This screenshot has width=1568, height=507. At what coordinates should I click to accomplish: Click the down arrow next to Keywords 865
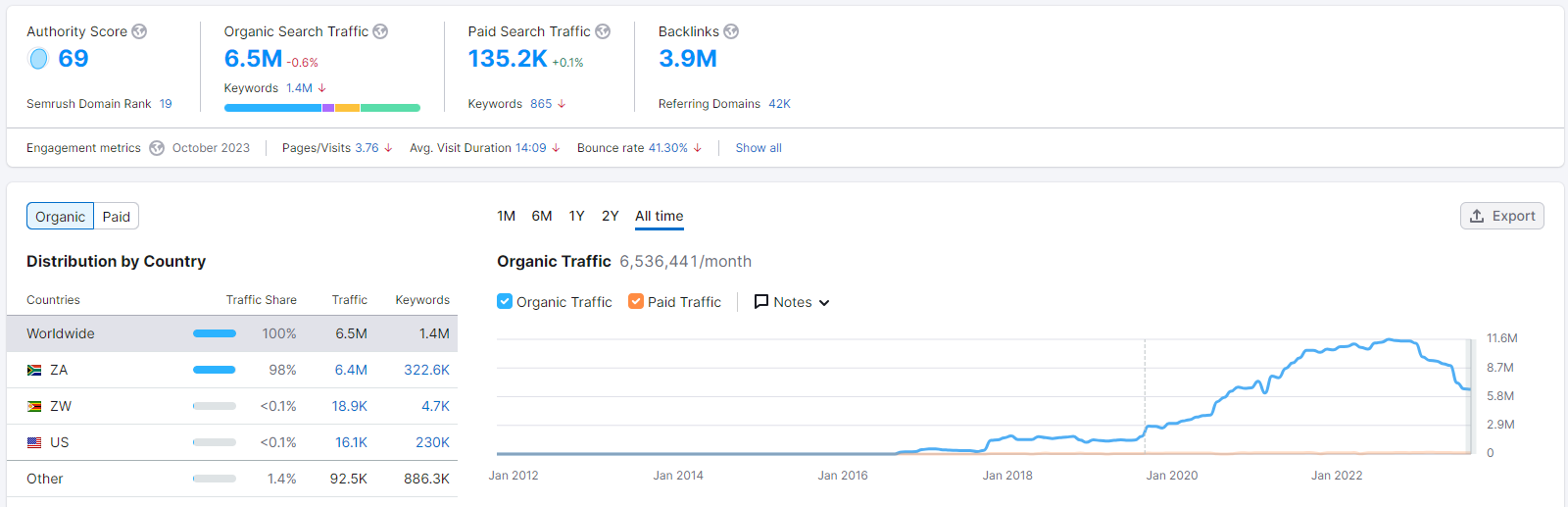pos(562,104)
